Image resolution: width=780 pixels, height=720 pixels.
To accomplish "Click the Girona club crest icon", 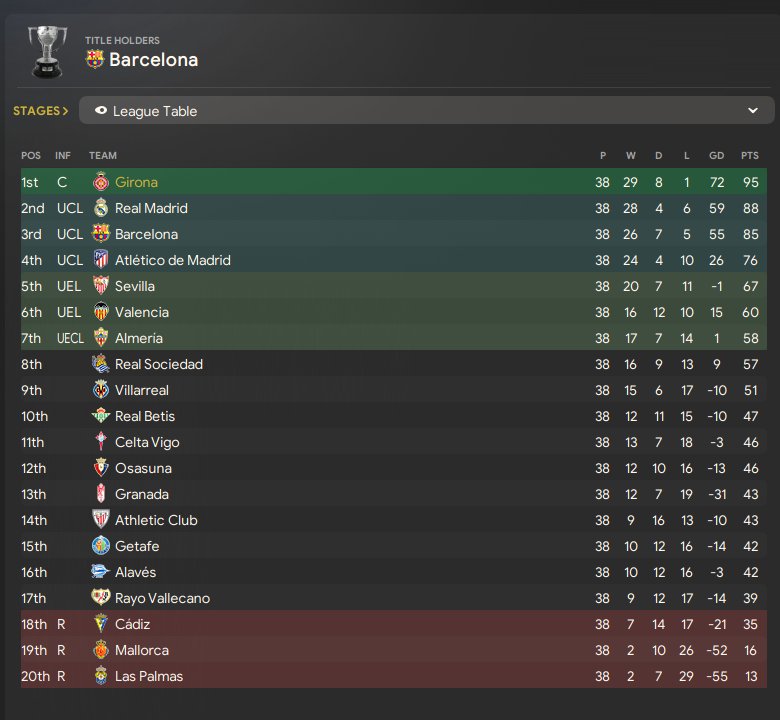I will [100, 182].
